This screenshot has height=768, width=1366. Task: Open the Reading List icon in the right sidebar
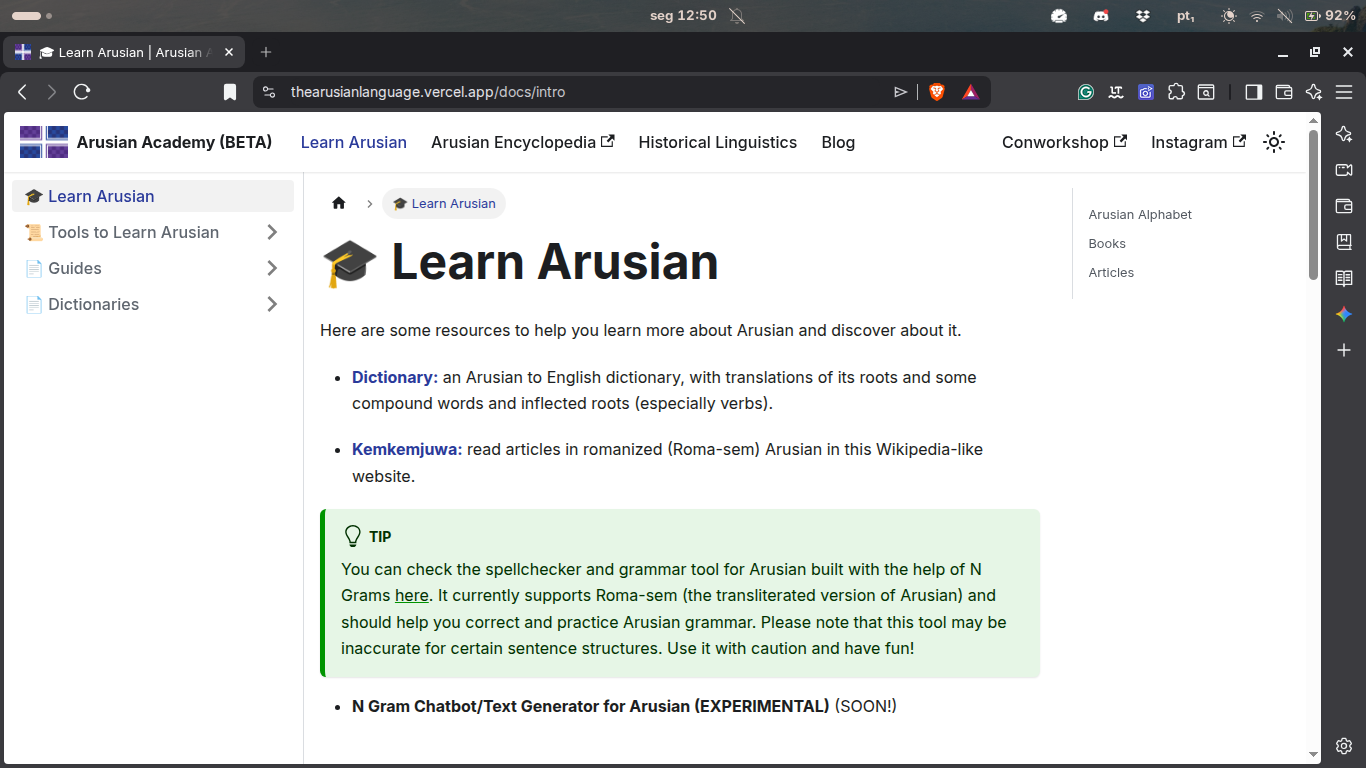(x=1344, y=278)
